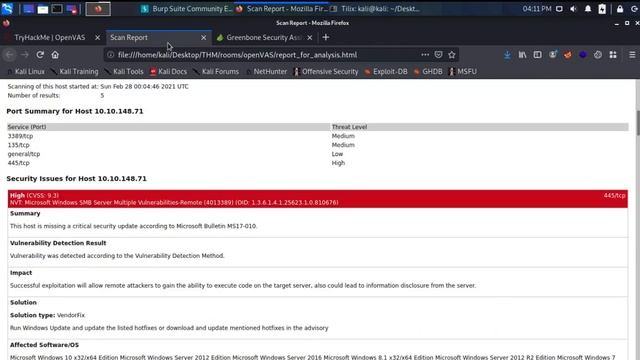Switch to Tilix kali terminal taskbar window
This screenshot has height=360, width=640.
[x=375, y=9]
